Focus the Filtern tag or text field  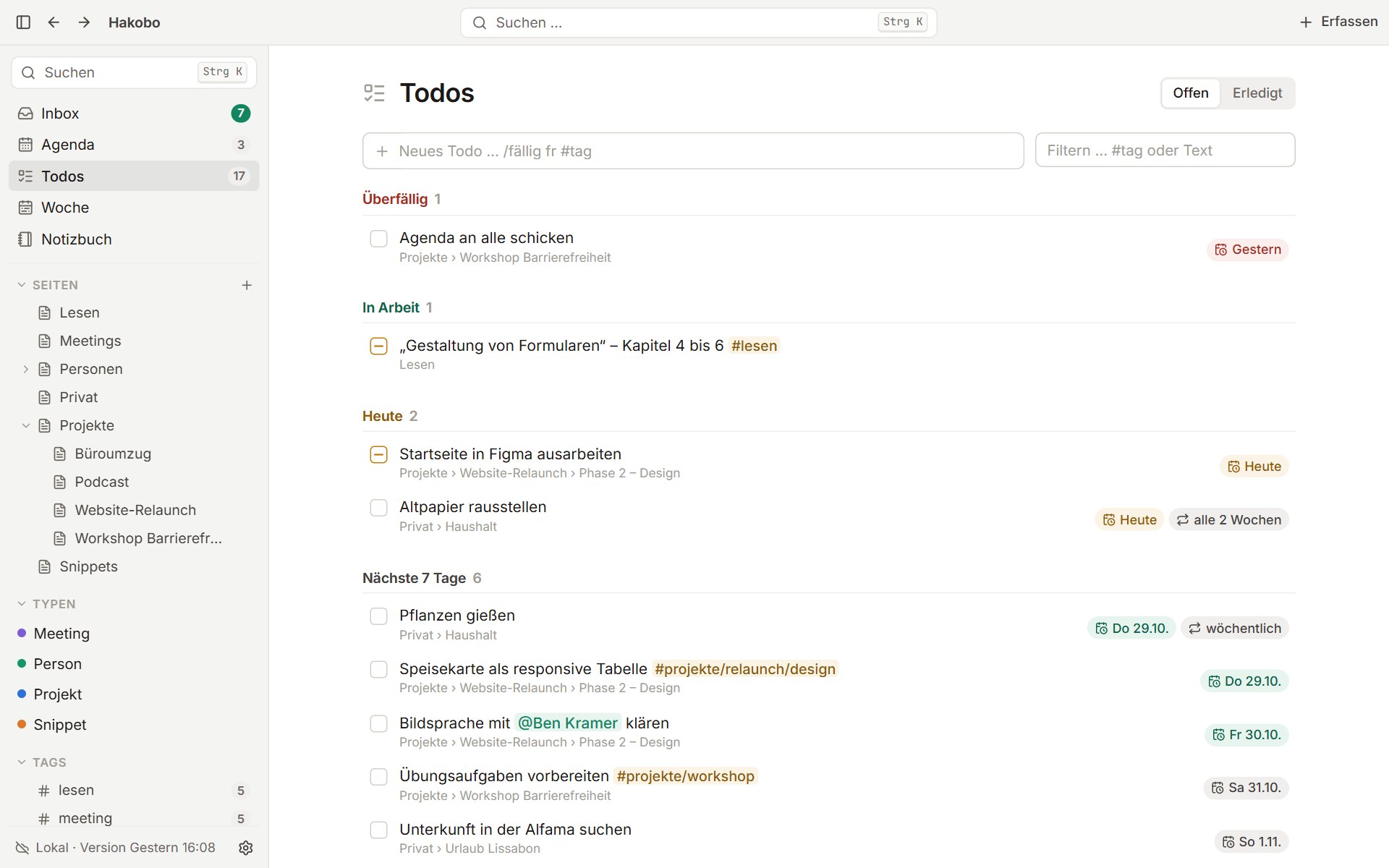click(x=1165, y=150)
